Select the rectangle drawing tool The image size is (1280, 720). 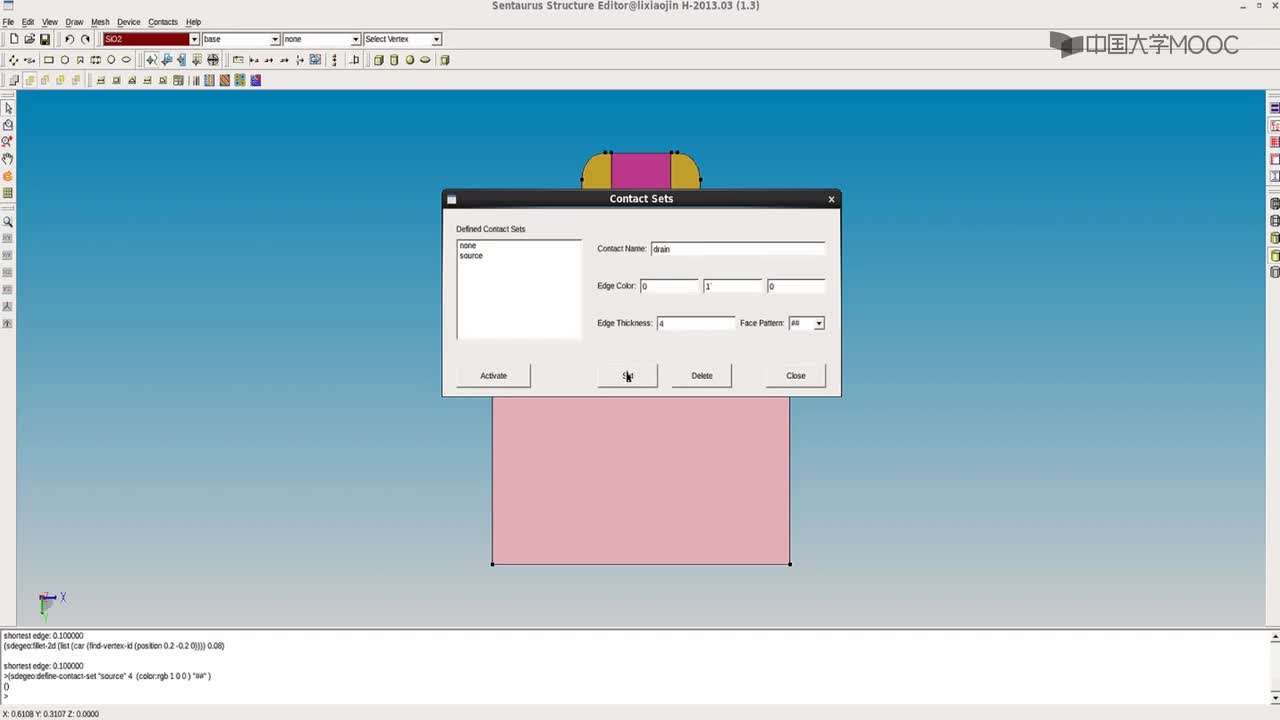[48, 60]
